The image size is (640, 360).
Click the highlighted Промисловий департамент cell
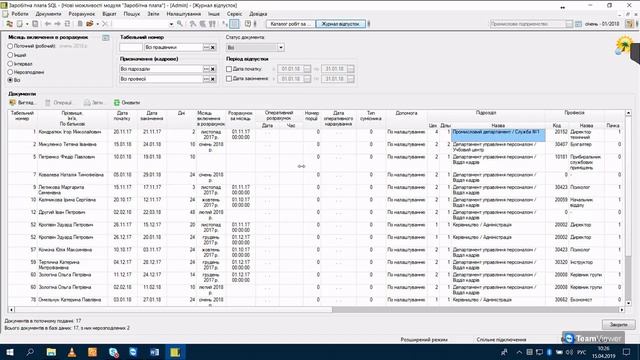coord(498,135)
